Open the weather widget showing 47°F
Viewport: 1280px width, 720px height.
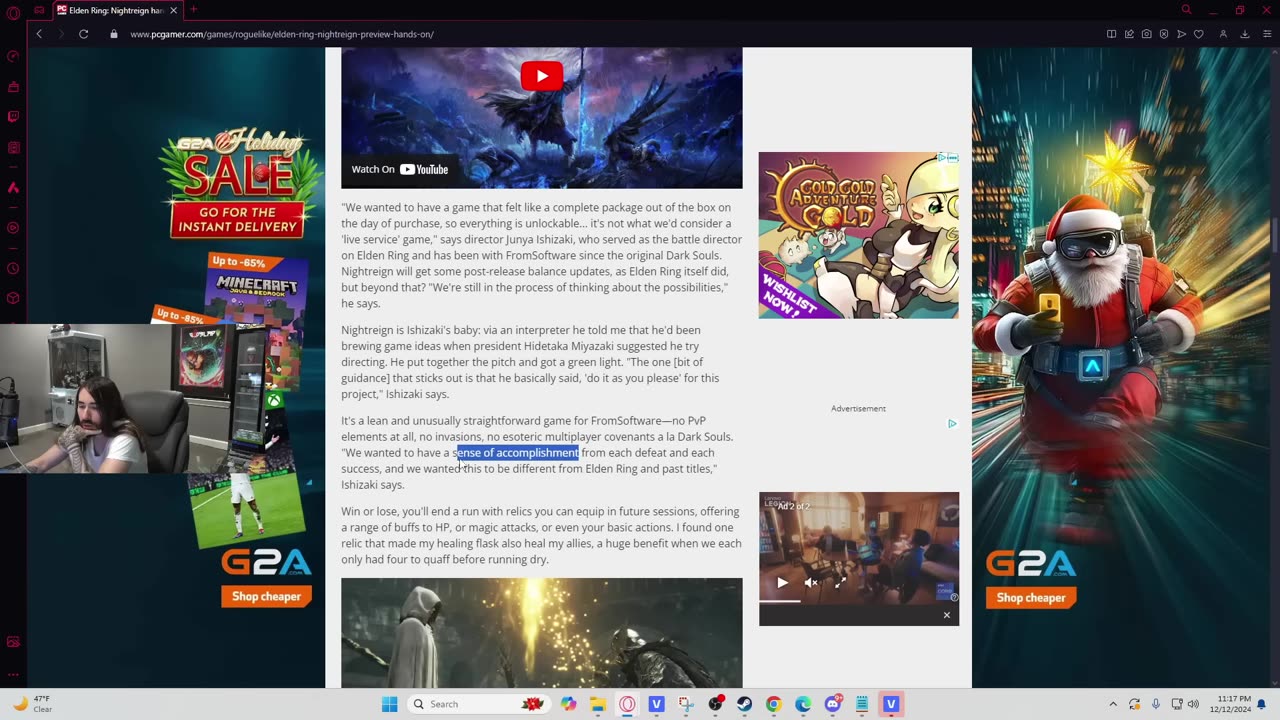[x=33, y=704]
